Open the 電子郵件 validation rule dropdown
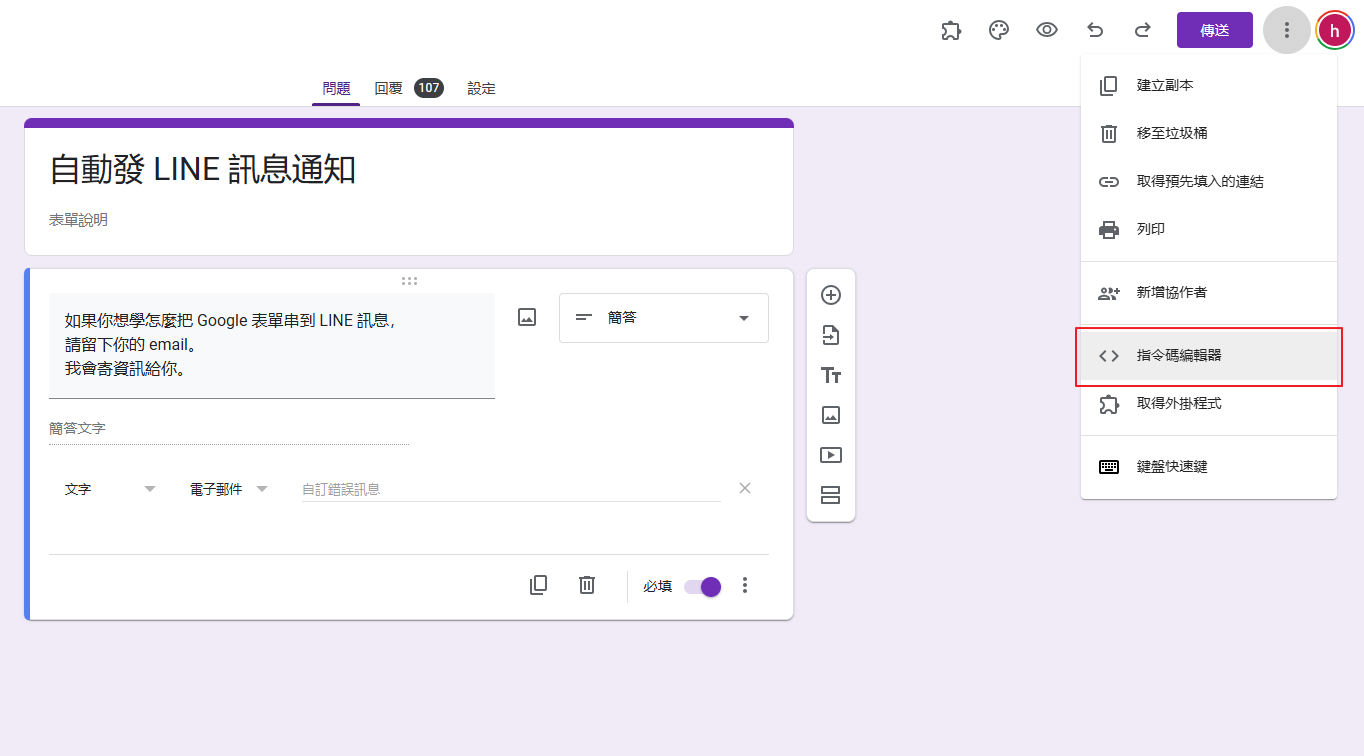Screen dimensions: 1364x756 click(229, 489)
